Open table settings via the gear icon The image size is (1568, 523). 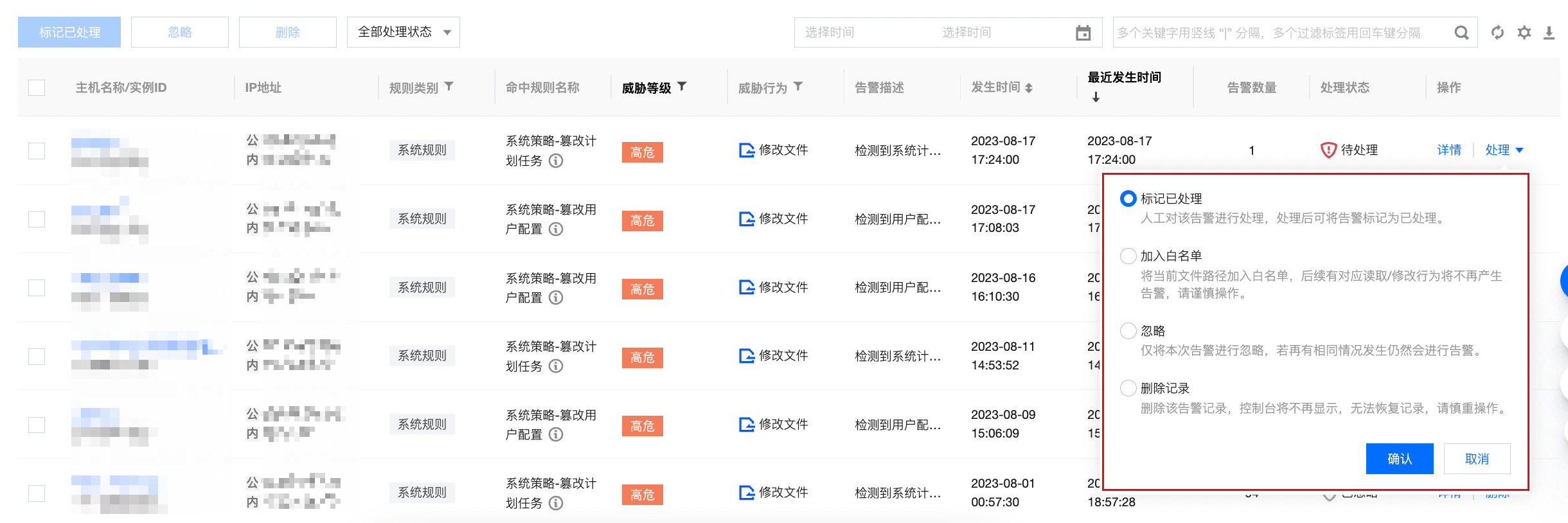pos(1524,33)
